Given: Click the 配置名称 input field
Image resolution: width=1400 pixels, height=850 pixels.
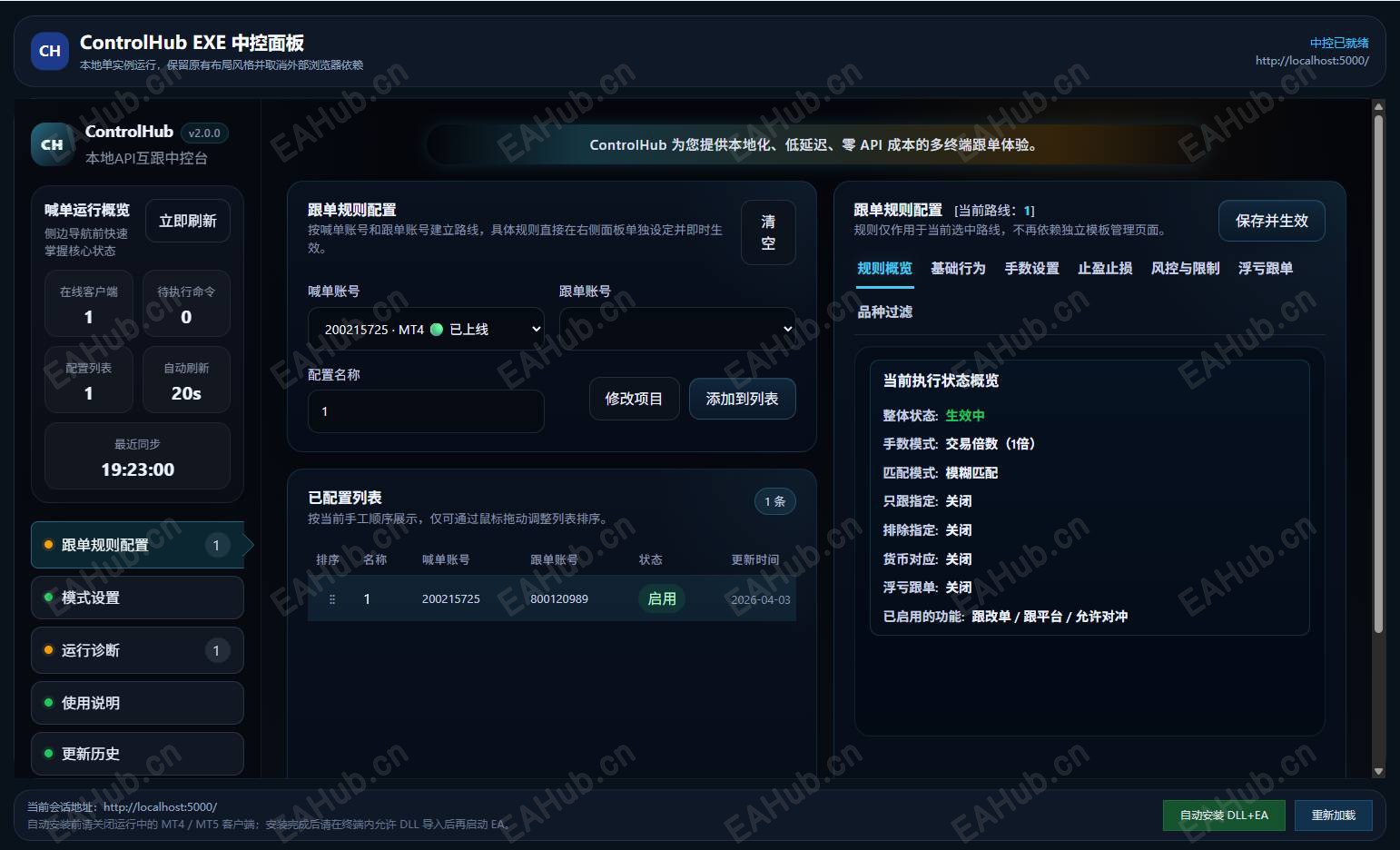Looking at the screenshot, I should [x=426, y=411].
